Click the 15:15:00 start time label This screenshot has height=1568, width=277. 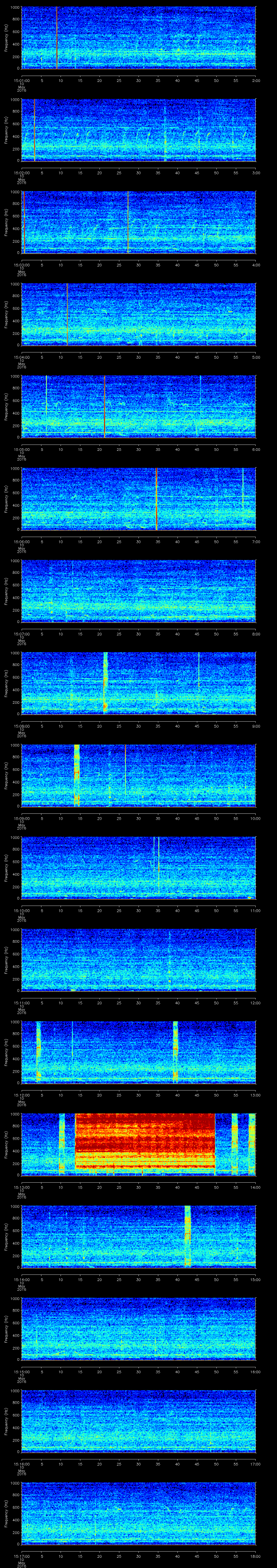tap(21, 1371)
